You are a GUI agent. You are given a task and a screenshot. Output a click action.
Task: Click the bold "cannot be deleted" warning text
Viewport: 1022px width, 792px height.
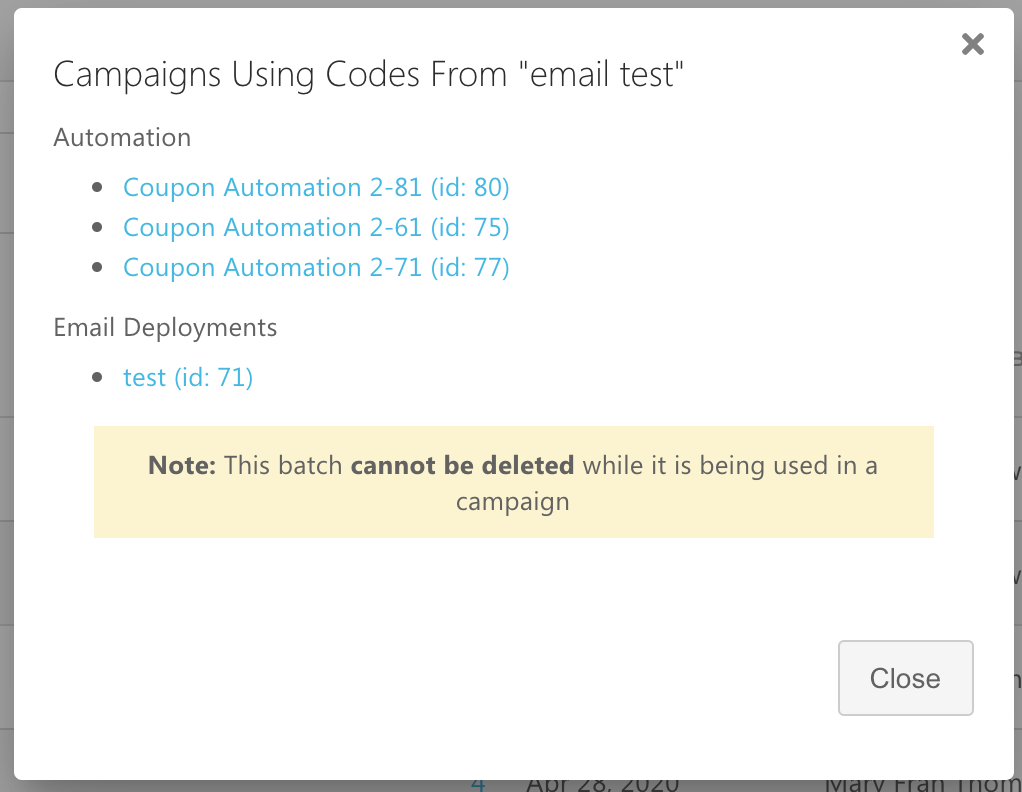(x=462, y=465)
